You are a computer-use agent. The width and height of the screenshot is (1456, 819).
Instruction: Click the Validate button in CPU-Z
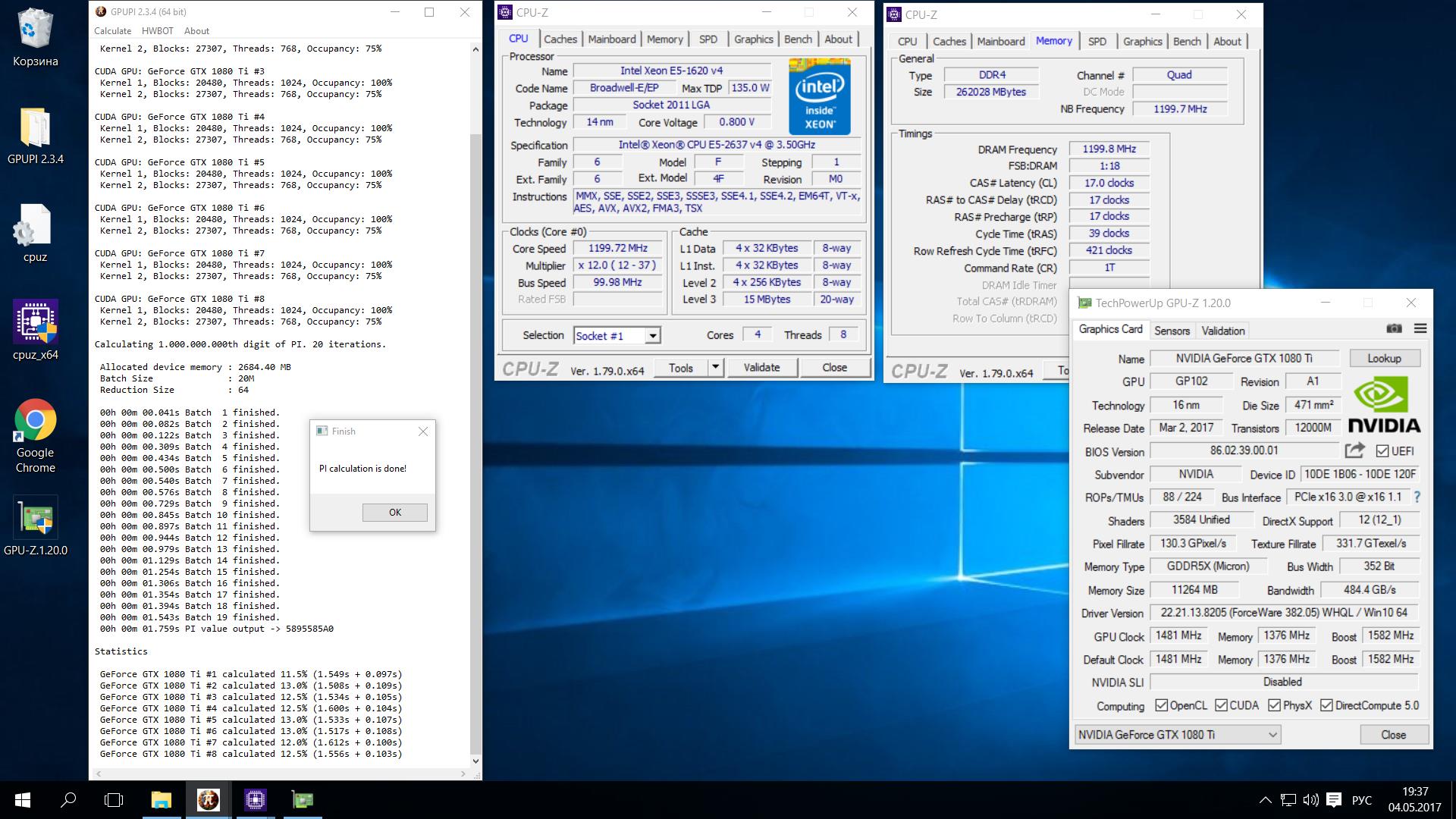[x=761, y=367]
